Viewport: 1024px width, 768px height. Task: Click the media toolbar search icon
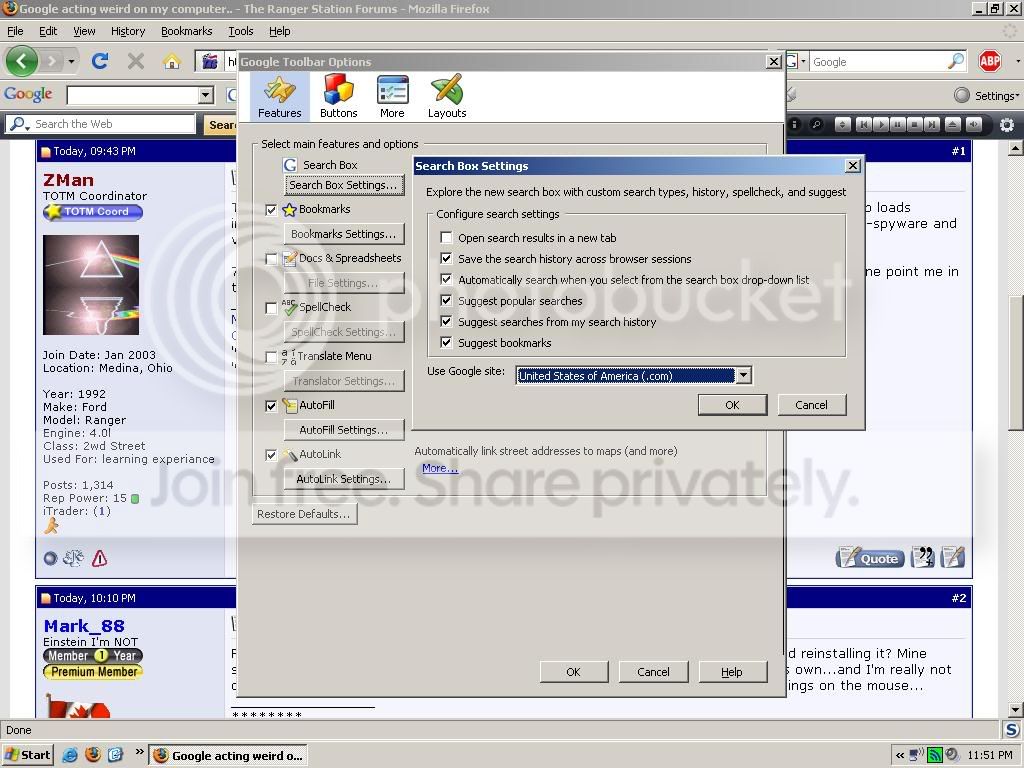pos(816,124)
